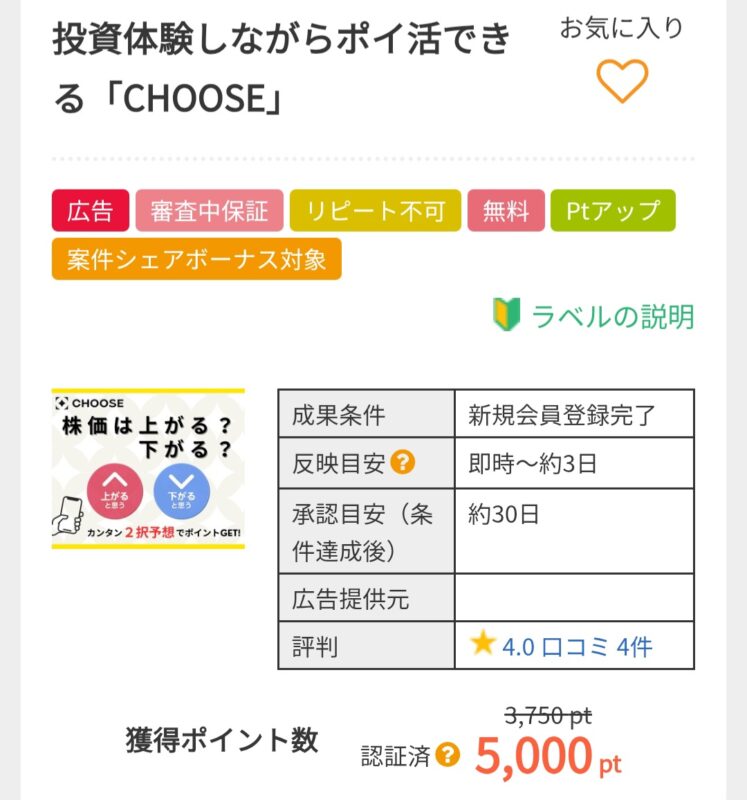This screenshot has width=747, height=800.
Task: Click the 案件シェアボーナス対象 label
Action: (196, 259)
